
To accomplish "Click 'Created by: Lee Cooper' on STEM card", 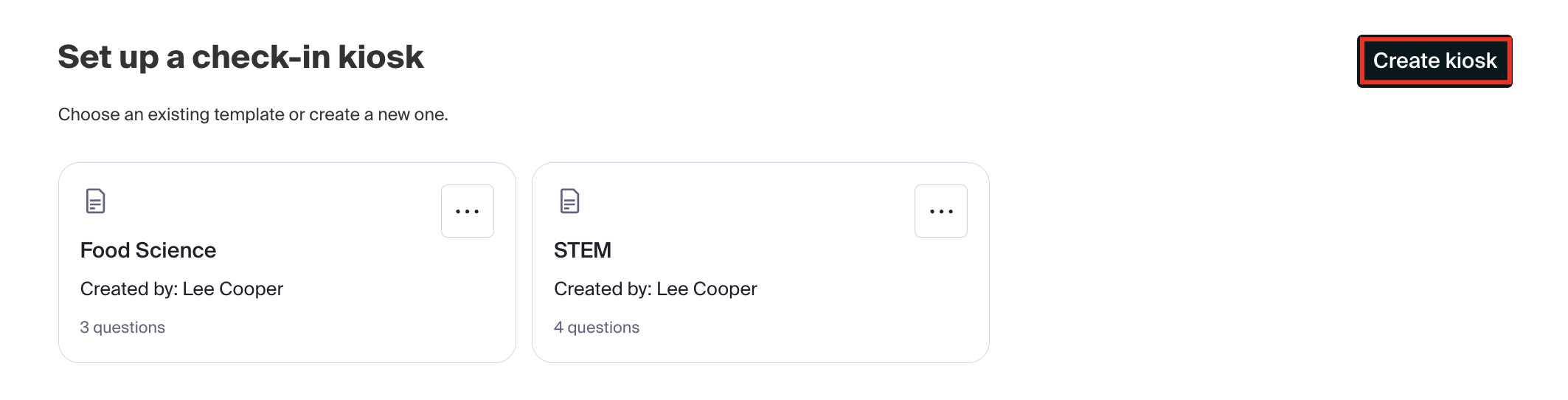I will (x=656, y=289).
